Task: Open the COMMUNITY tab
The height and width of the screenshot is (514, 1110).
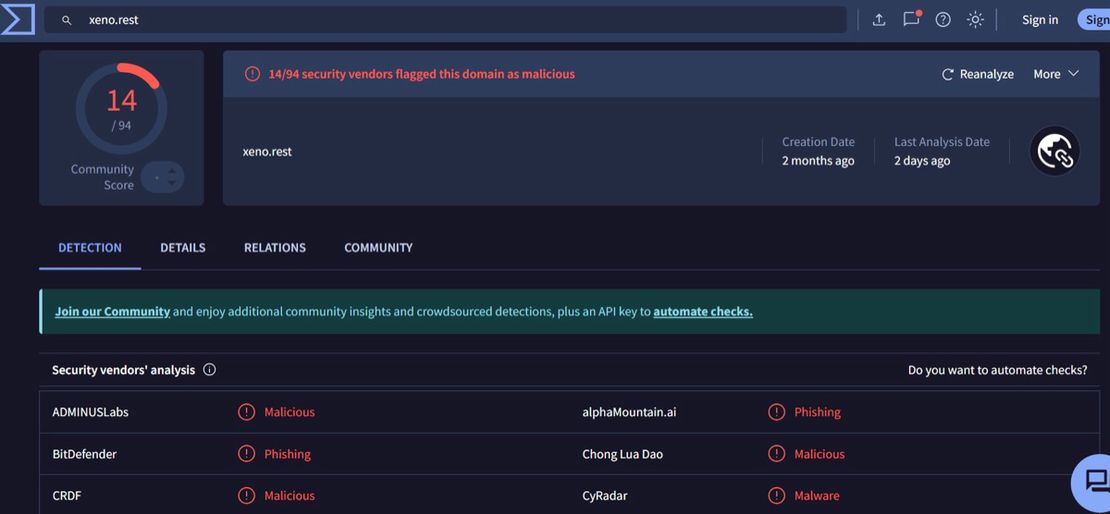Action: [378, 248]
